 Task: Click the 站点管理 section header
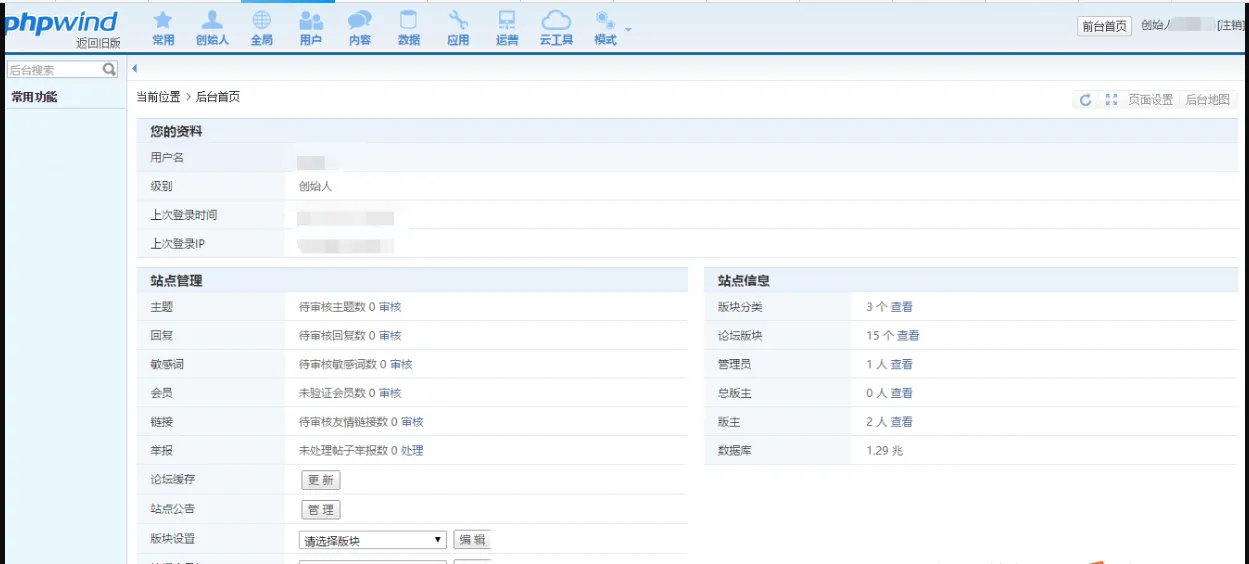point(176,281)
